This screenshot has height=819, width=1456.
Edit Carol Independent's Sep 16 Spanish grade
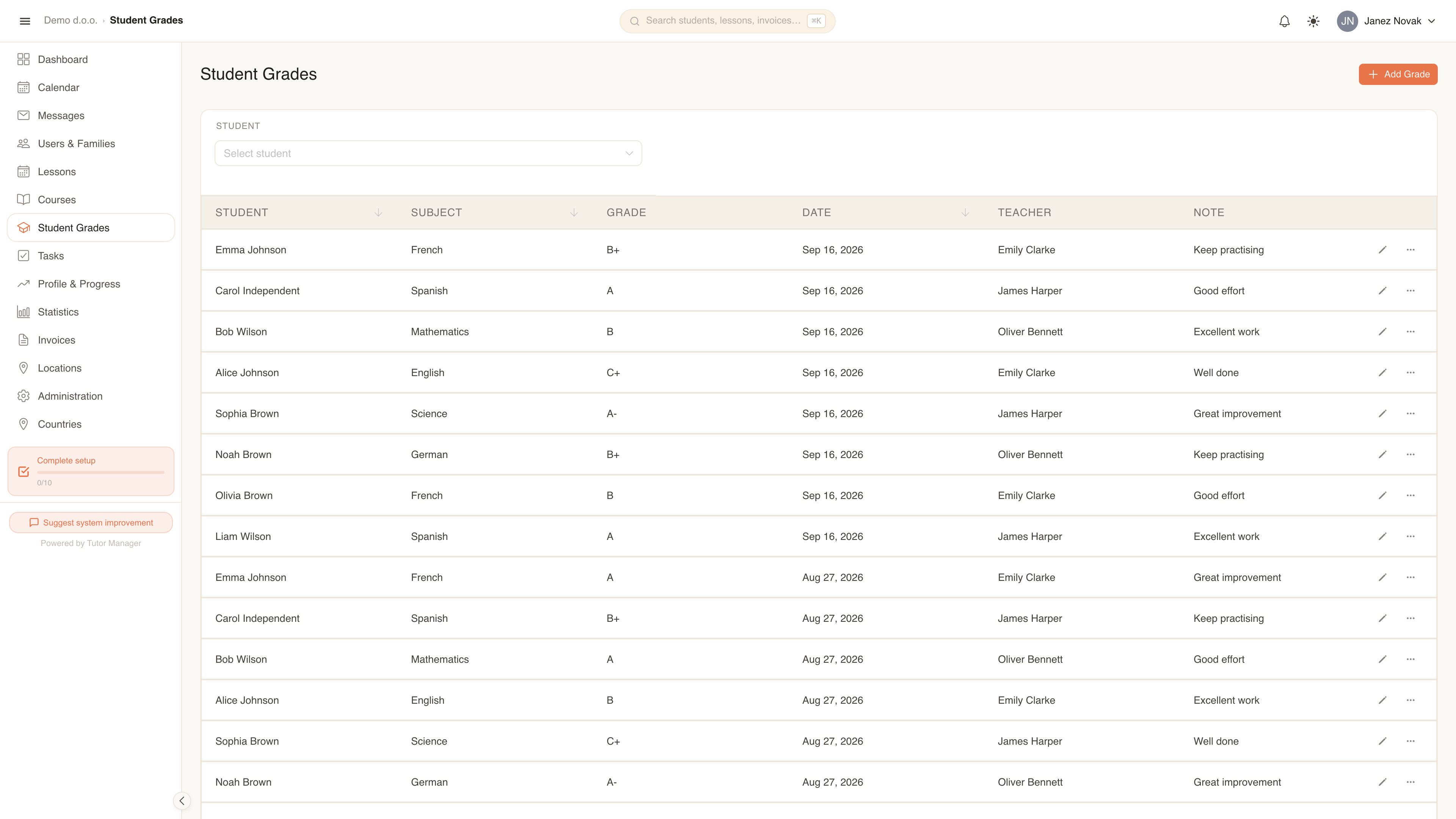click(1382, 290)
